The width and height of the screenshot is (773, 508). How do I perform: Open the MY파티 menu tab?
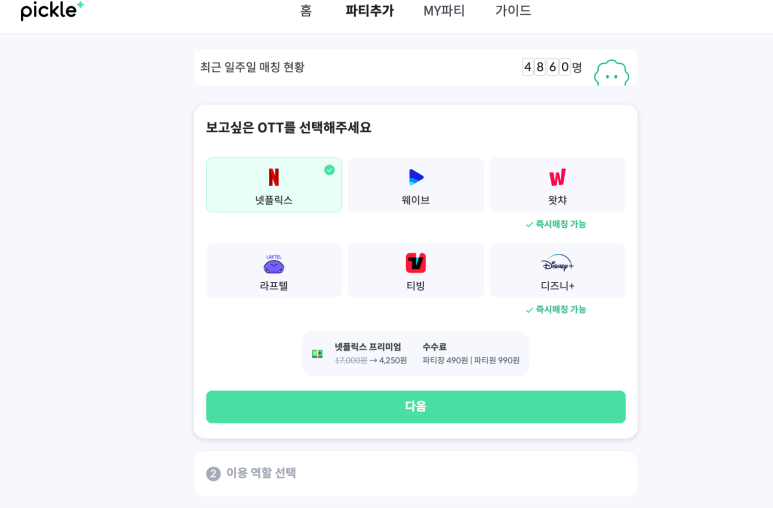pyautogui.click(x=444, y=11)
